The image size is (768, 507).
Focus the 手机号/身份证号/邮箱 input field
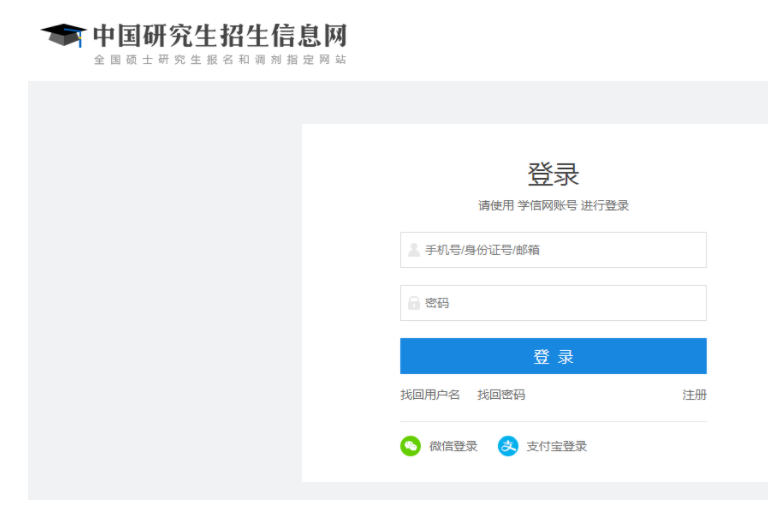tap(553, 250)
